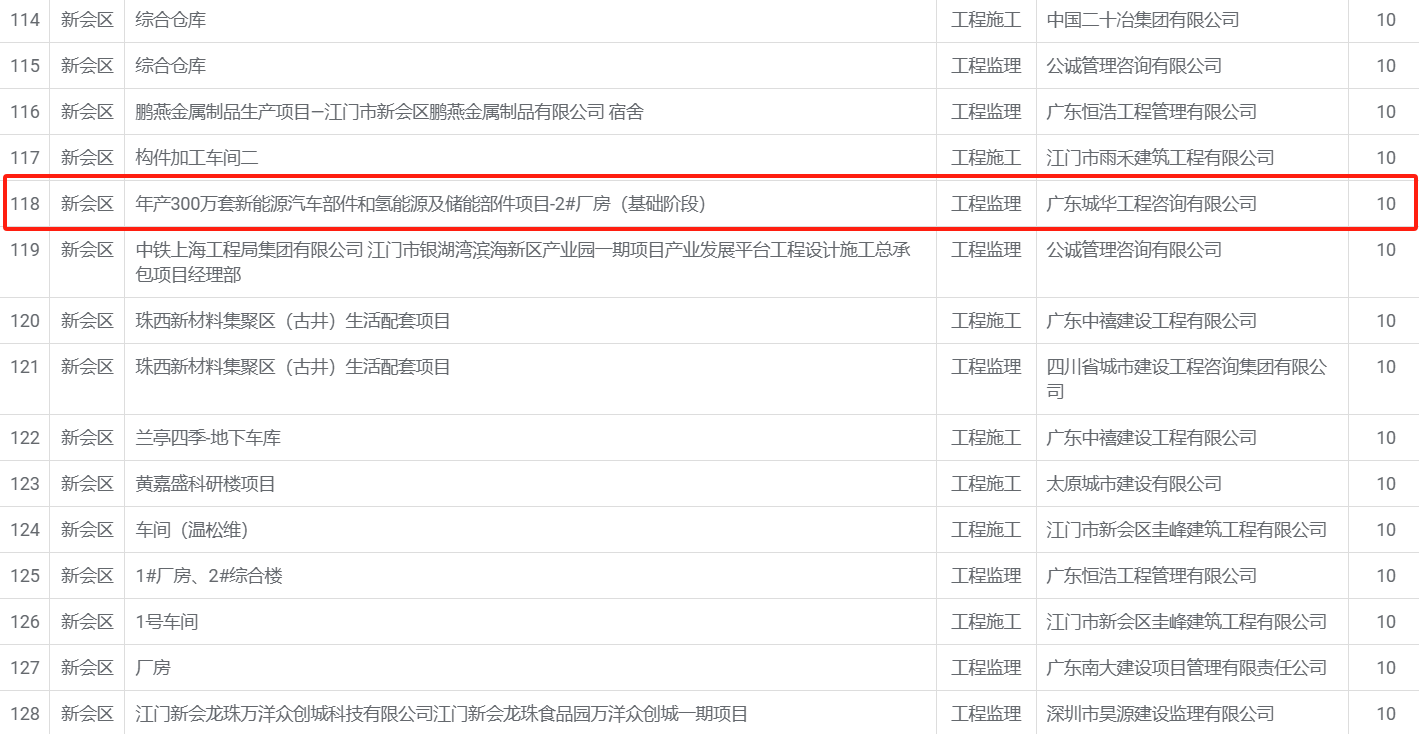Click row number 124 cell
Viewport: 1419px width, 734px height.
pyautogui.click(x=25, y=530)
